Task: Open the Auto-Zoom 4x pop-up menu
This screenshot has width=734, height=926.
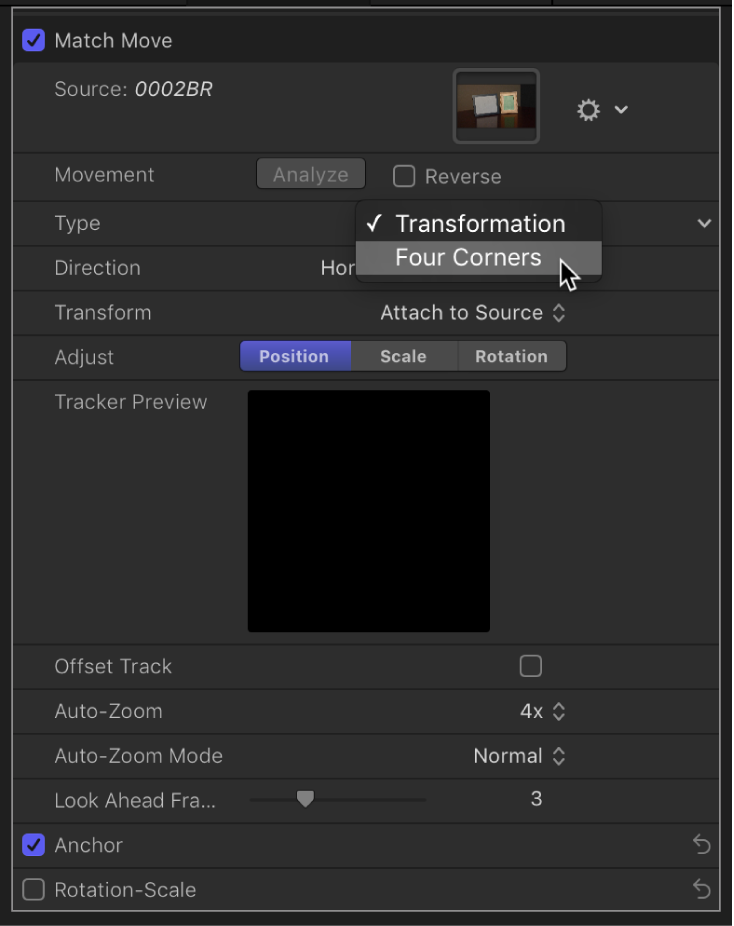Action: click(543, 712)
